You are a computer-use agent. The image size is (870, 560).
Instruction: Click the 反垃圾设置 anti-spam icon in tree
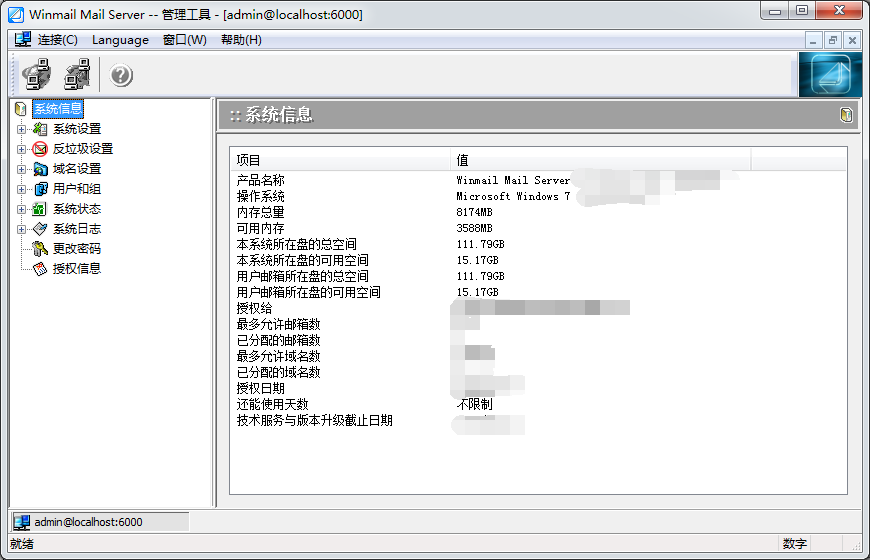[40, 149]
